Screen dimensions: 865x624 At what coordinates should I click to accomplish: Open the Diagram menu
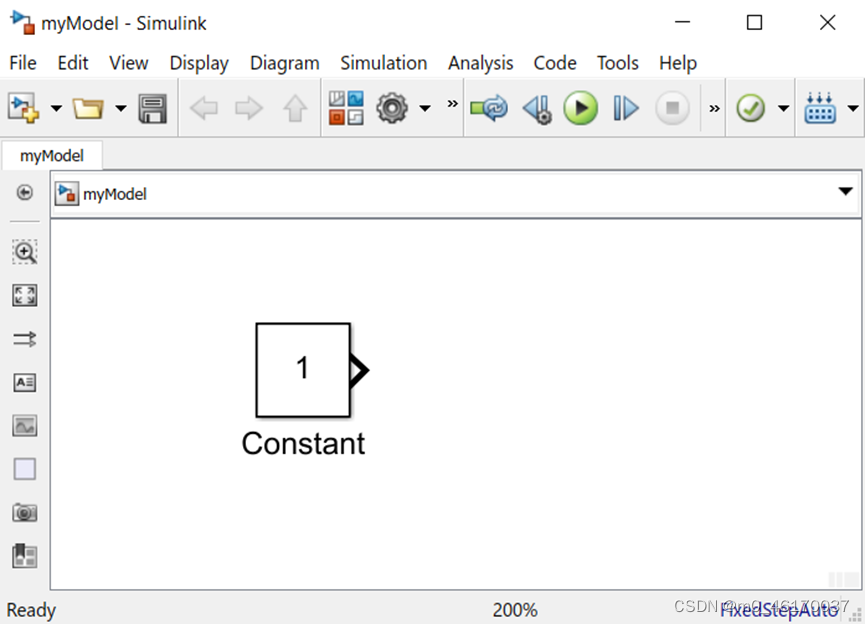point(285,63)
